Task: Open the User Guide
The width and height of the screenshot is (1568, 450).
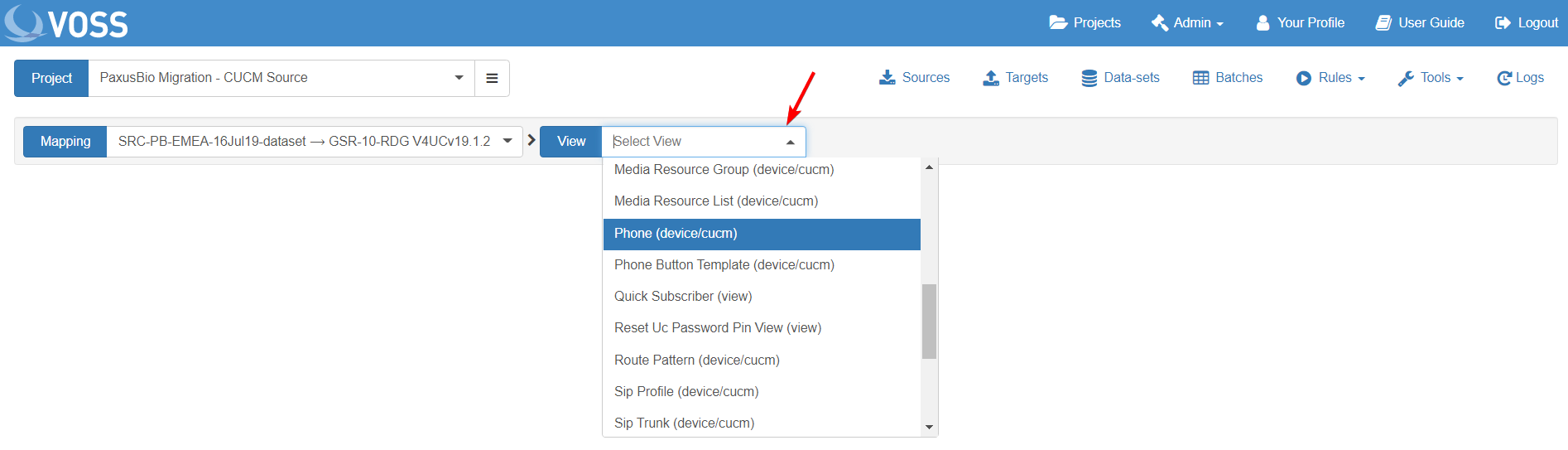Action: [x=1420, y=23]
